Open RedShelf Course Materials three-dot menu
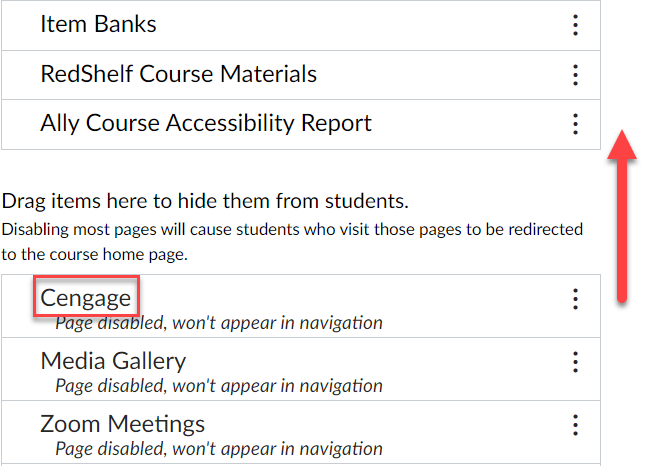Screen dimensions: 654x466 click(575, 75)
